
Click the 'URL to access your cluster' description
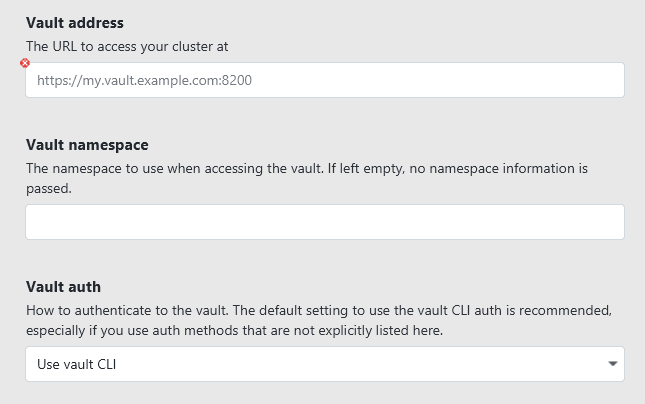134,46
